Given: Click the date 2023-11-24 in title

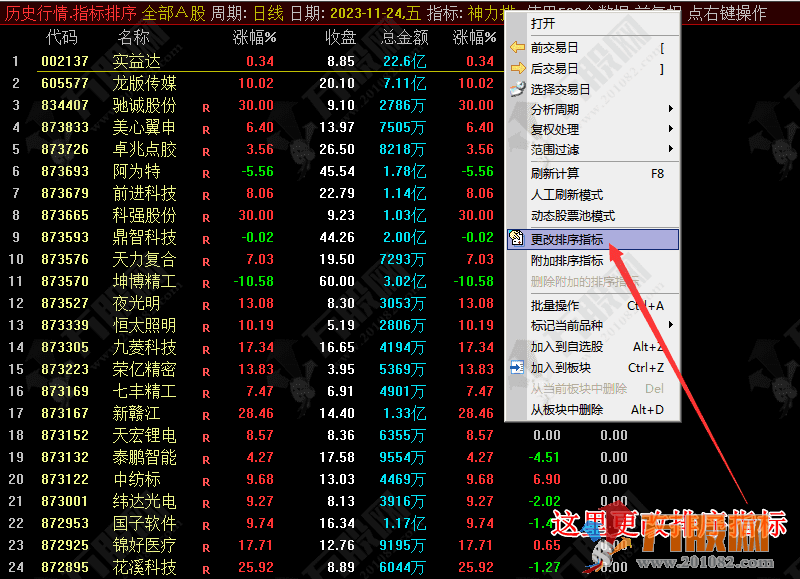Looking at the screenshot, I should (366, 13).
